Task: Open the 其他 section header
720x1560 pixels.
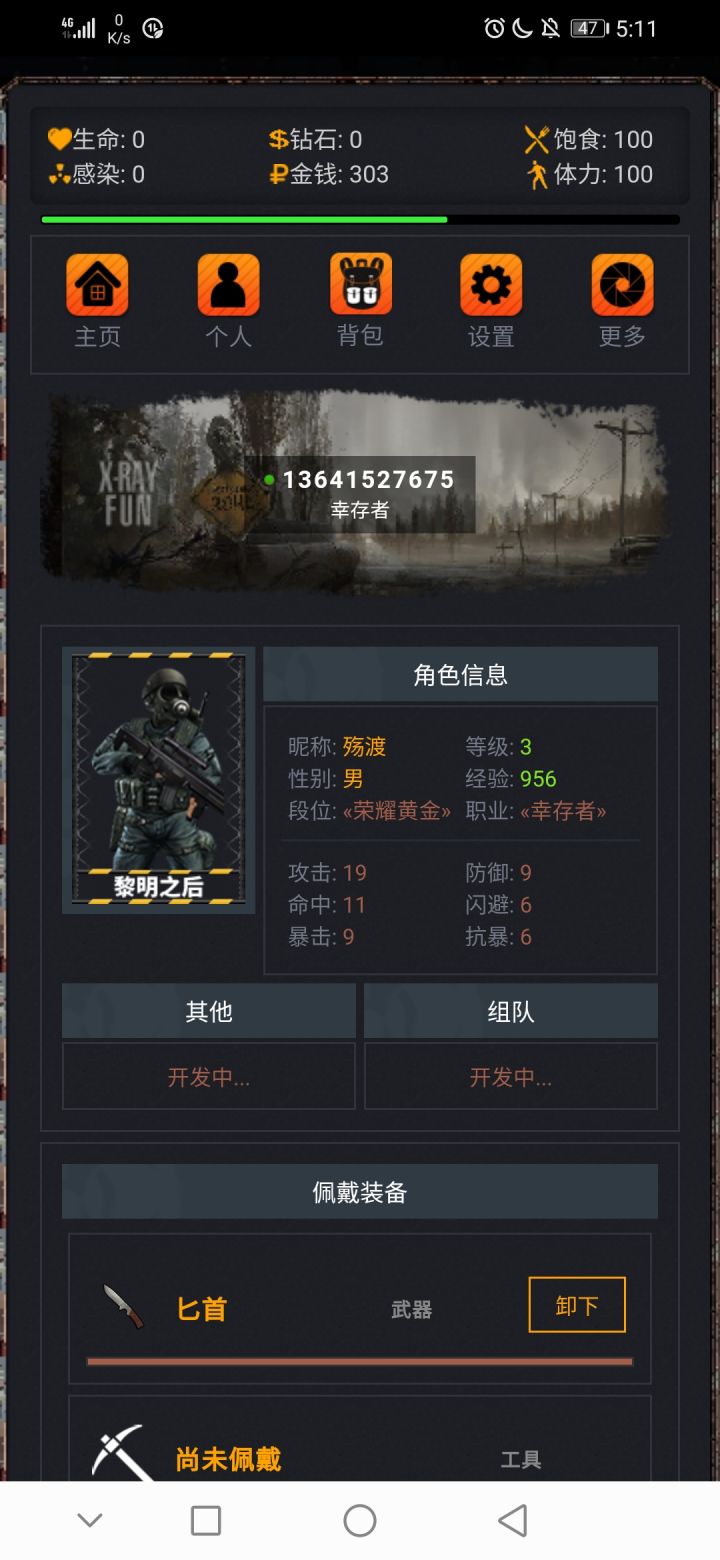Action: tap(209, 1011)
